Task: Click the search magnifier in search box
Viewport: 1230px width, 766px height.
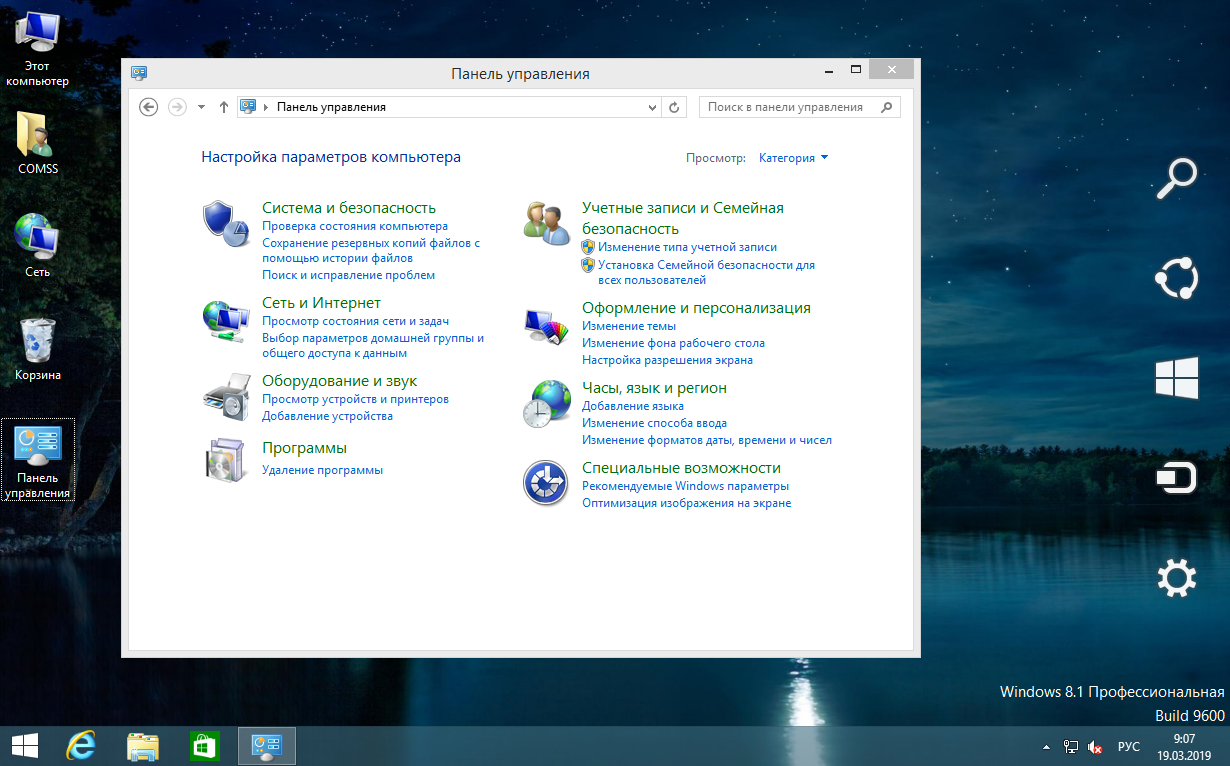Action: click(x=886, y=107)
